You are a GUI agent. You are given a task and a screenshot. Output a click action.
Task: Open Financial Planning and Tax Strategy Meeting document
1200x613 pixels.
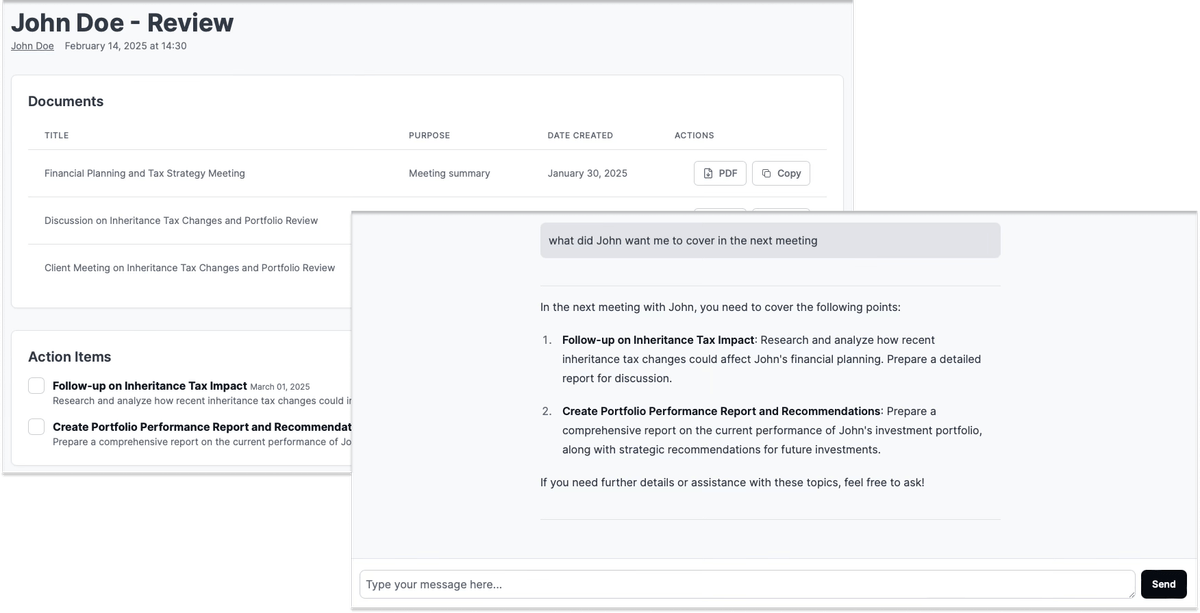coord(144,173)
